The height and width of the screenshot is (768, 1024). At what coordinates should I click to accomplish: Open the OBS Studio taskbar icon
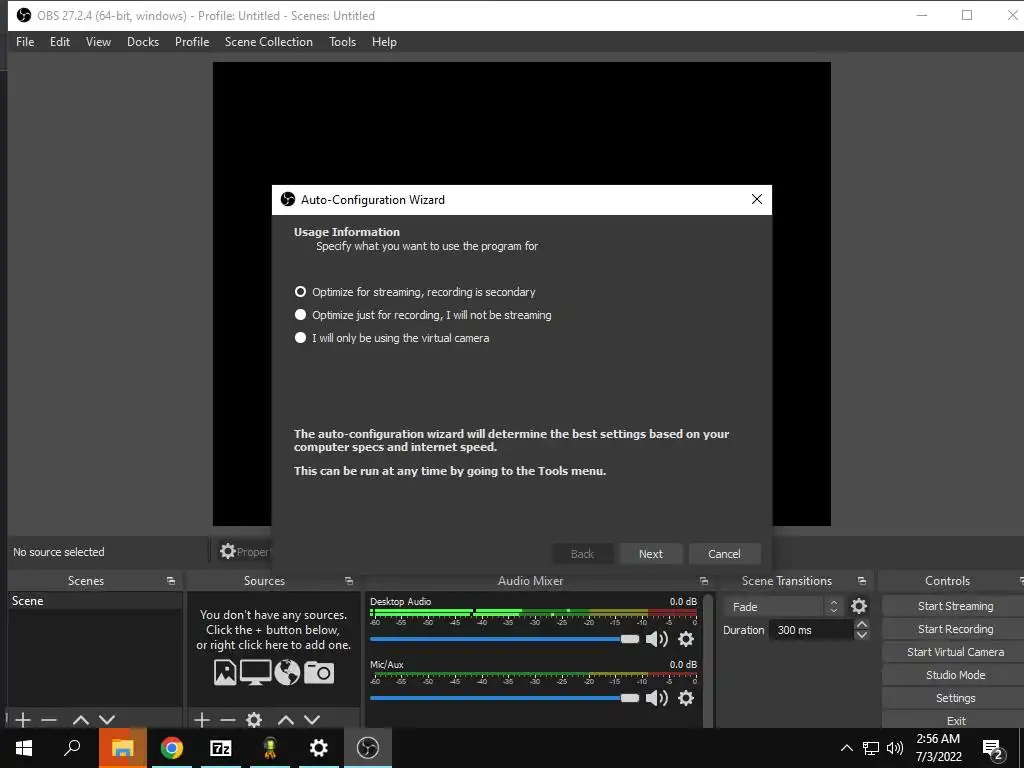coord(368,748)
